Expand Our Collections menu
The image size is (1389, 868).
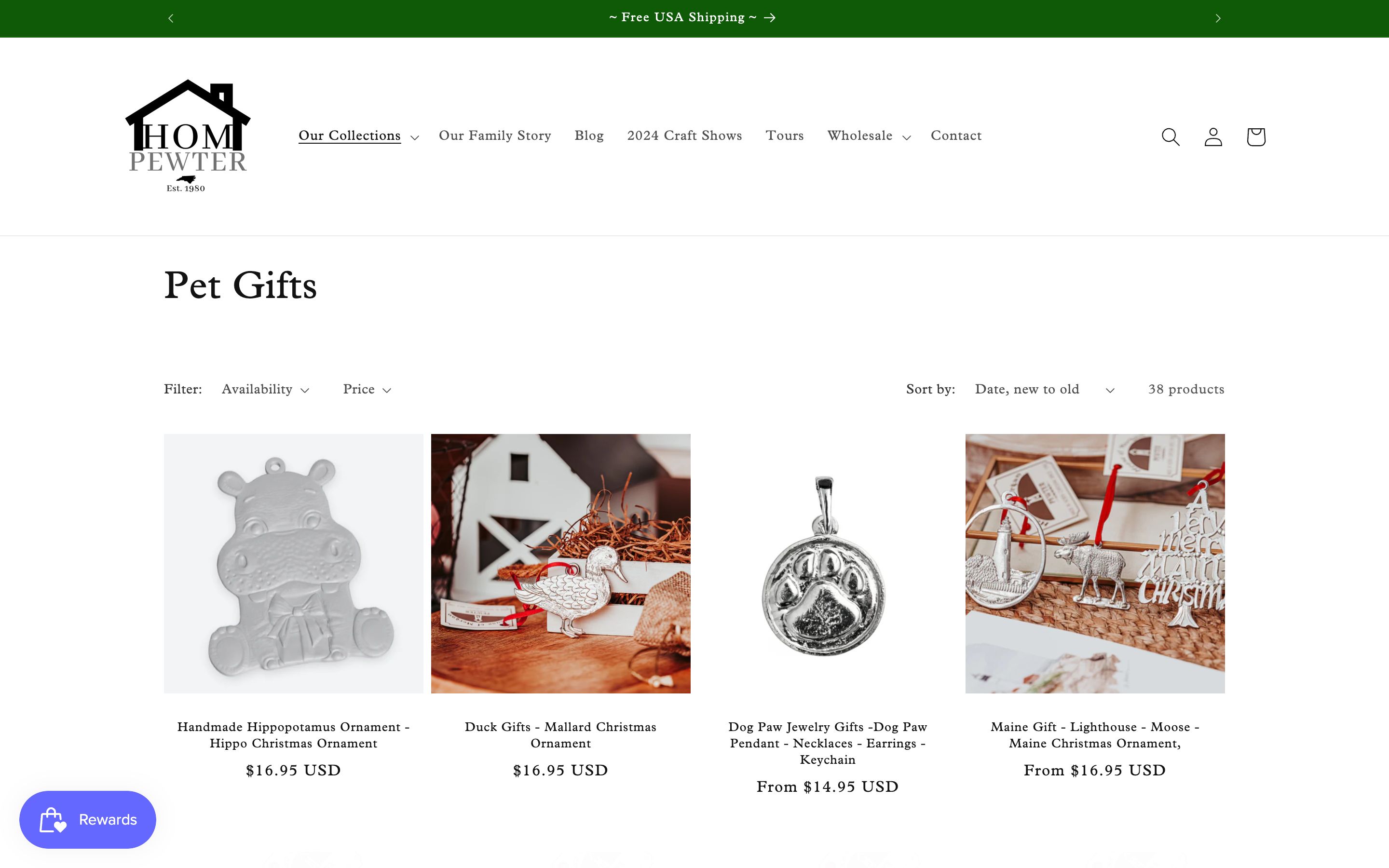[359, 136]
